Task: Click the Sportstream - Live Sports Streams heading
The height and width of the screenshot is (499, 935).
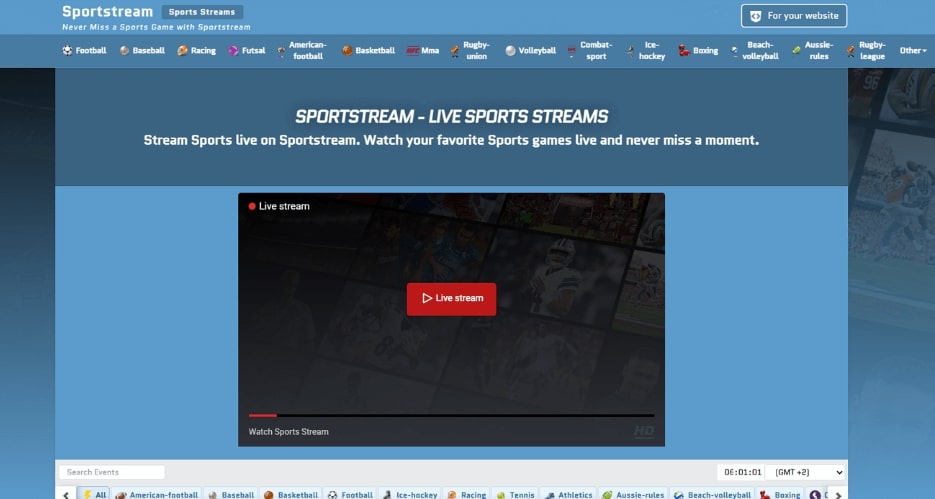Action: pos(451,116)
